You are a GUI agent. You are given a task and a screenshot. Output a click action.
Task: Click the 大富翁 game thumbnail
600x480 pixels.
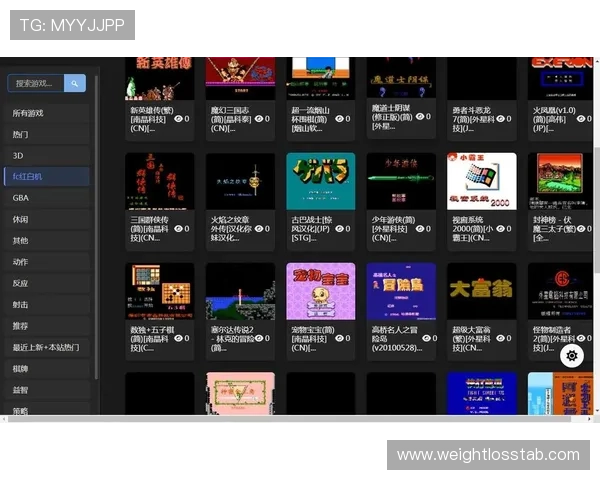[x=481, y=291]
